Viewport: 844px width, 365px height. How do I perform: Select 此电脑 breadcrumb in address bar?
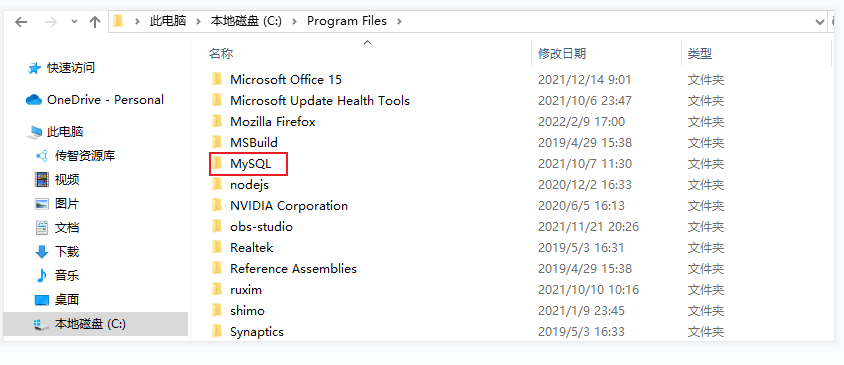click(x=168, y=22)
